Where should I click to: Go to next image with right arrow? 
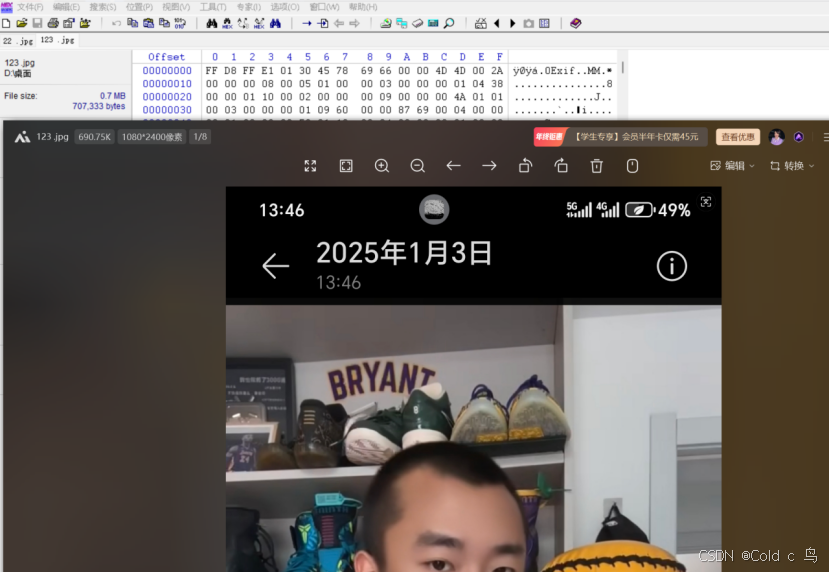point(490,166)
